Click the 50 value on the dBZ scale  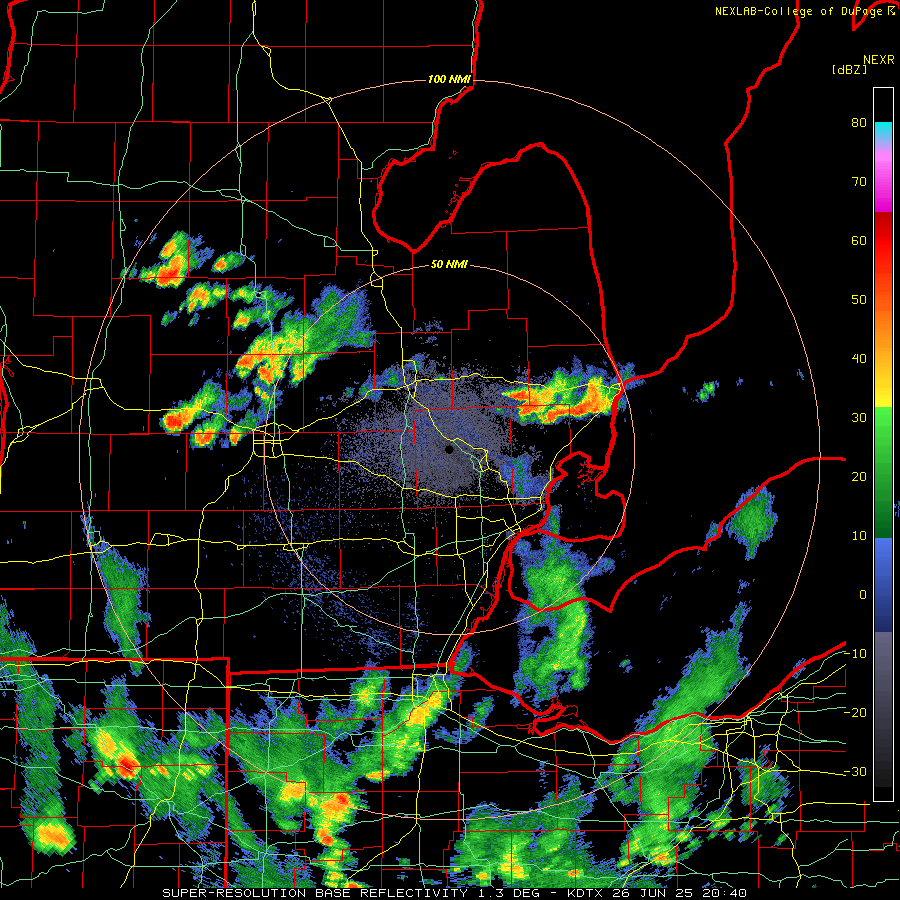(859, 300)
